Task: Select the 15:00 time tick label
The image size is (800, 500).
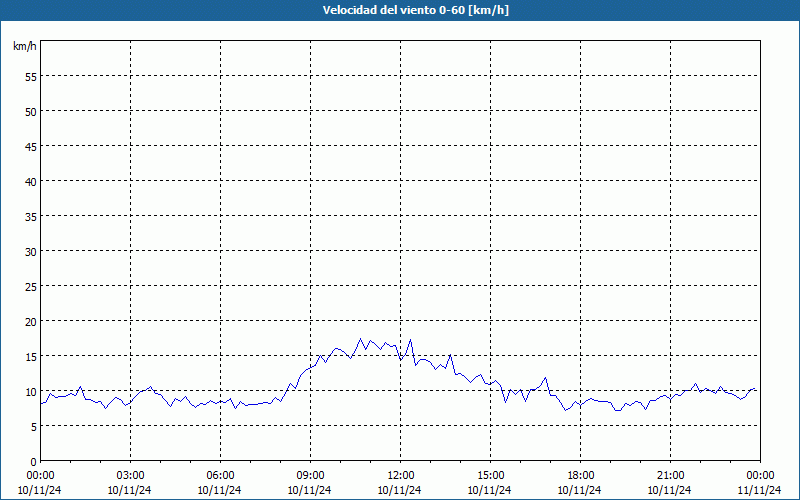Action: (490, 475)
